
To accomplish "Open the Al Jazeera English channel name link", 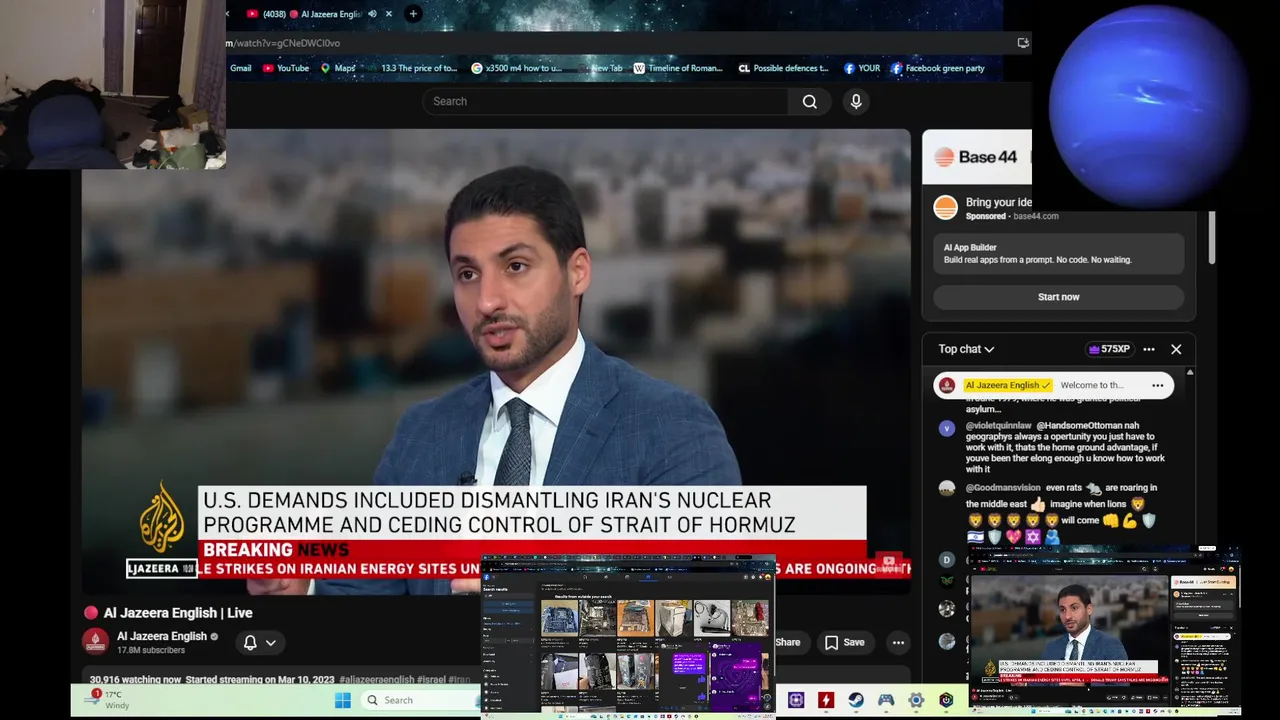I will [x=162, y=636].
